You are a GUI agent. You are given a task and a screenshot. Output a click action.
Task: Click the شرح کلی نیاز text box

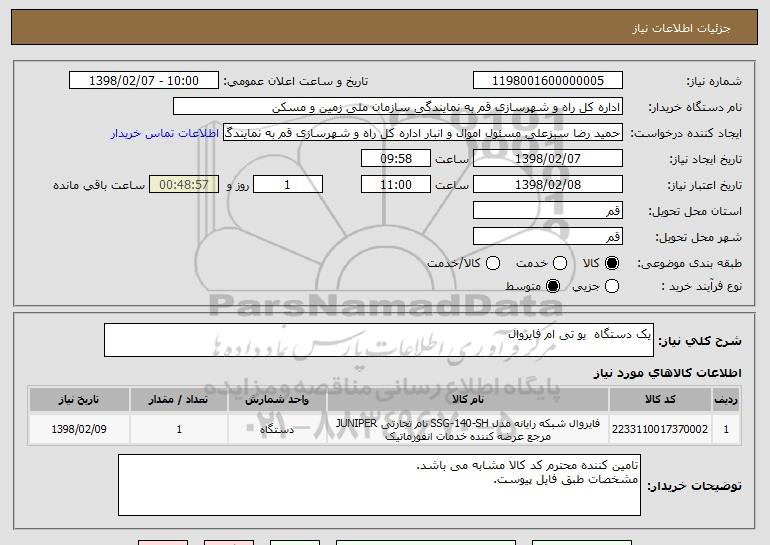point(379,340)
